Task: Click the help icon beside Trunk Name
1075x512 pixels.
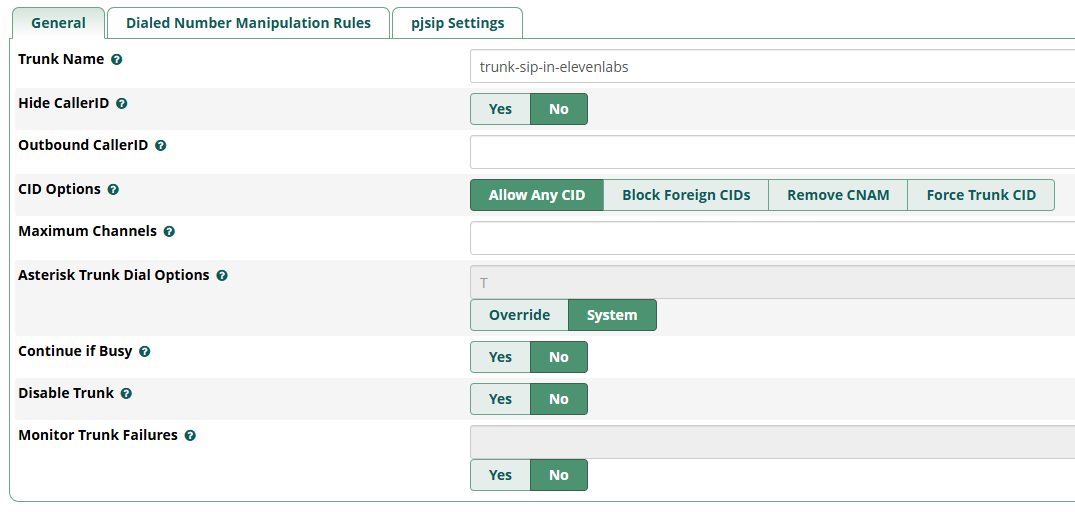Action: [x=117, y=60]
